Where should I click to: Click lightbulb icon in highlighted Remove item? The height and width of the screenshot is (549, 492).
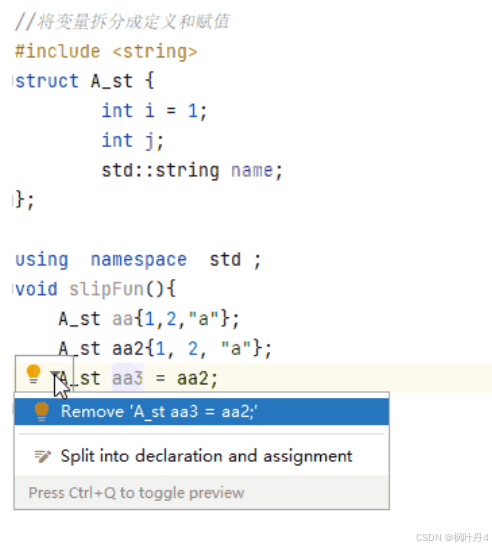[41, 411]
